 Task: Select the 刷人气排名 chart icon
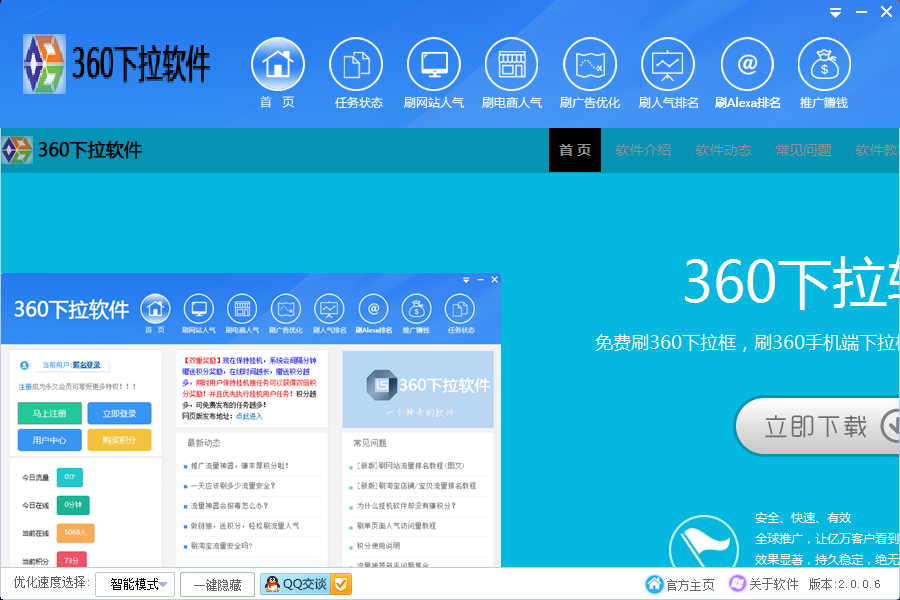[x=668, y=63]
